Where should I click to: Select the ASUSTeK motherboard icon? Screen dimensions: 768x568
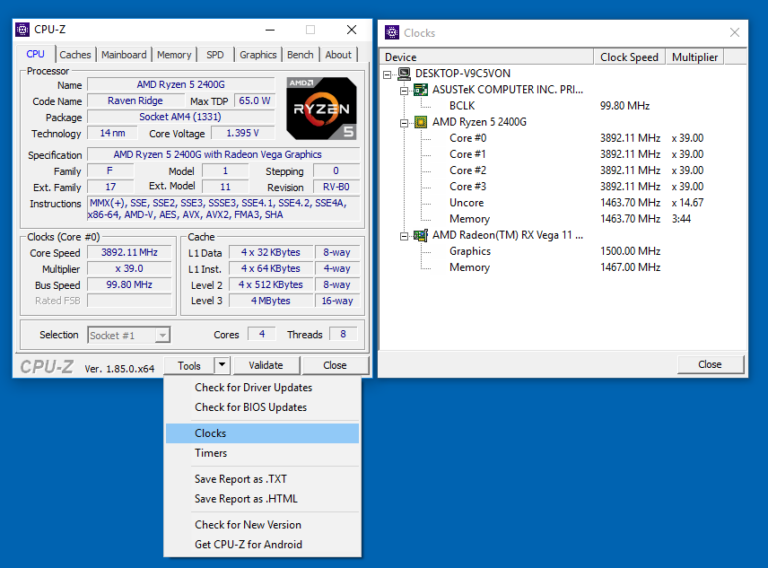[x=421, y=90]
